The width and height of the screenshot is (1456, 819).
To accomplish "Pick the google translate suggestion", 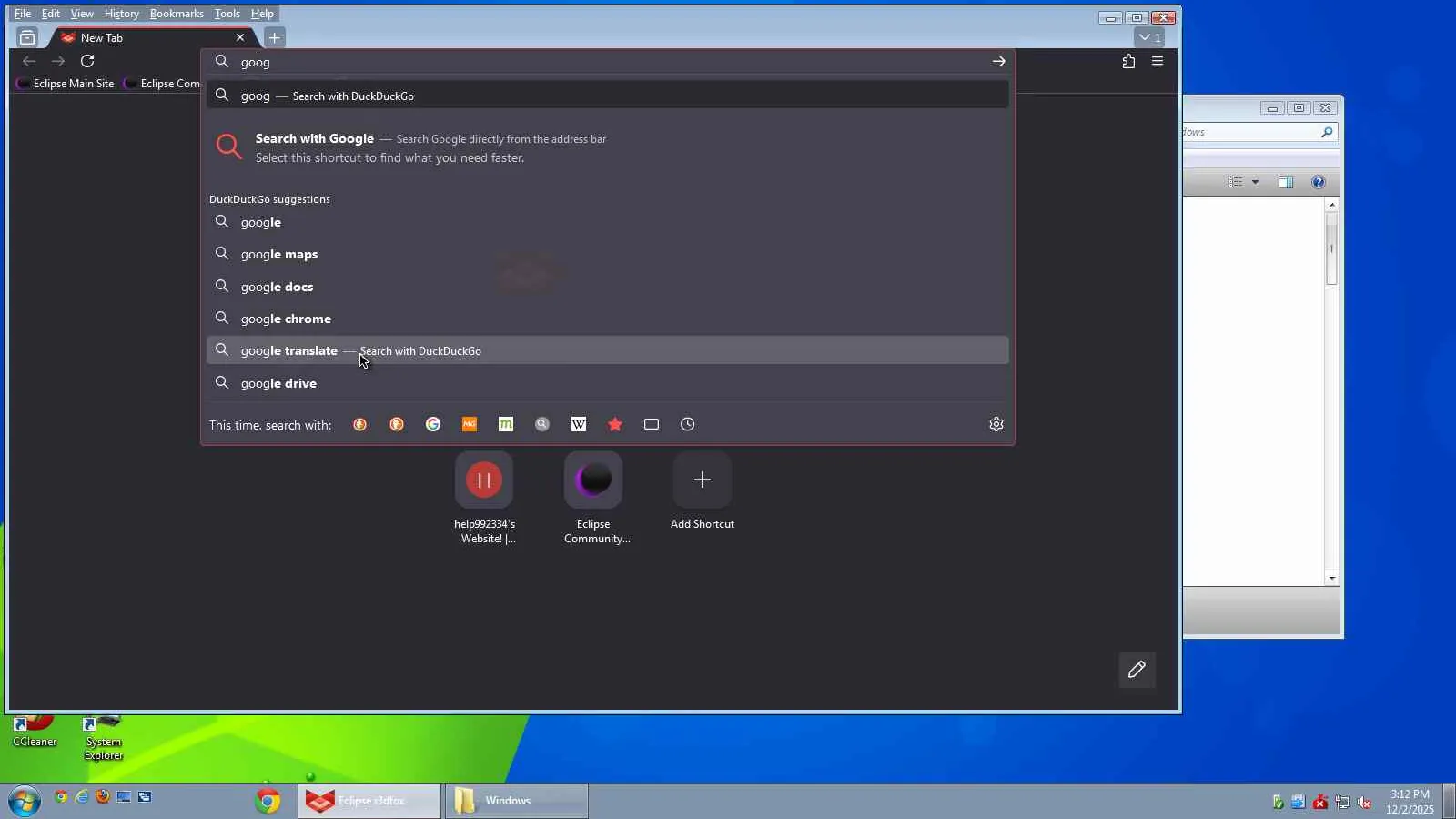I will pyautogui.click(x=607, y=350).
